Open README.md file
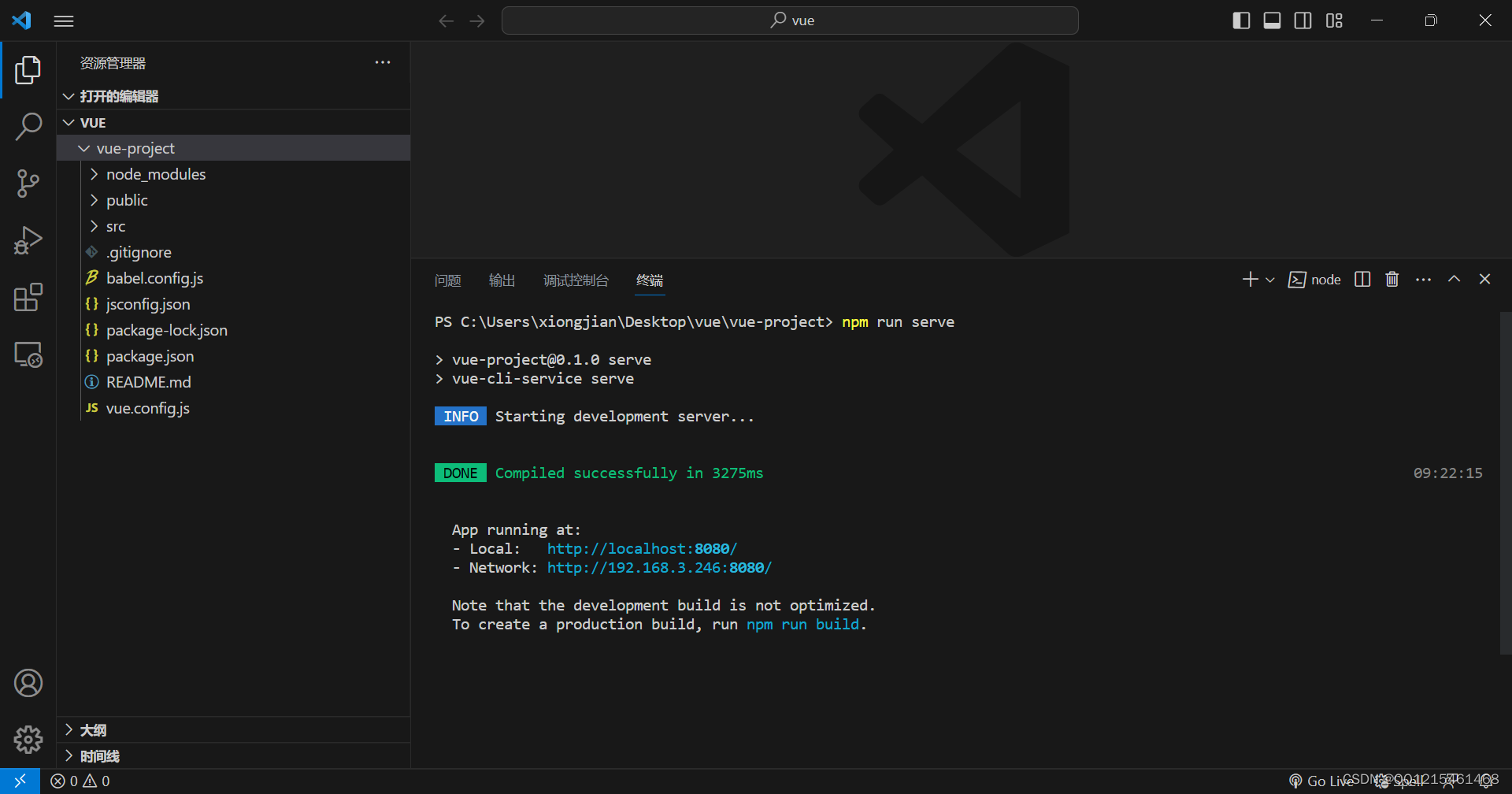The image size is (1512, 794). pos(234,382)
